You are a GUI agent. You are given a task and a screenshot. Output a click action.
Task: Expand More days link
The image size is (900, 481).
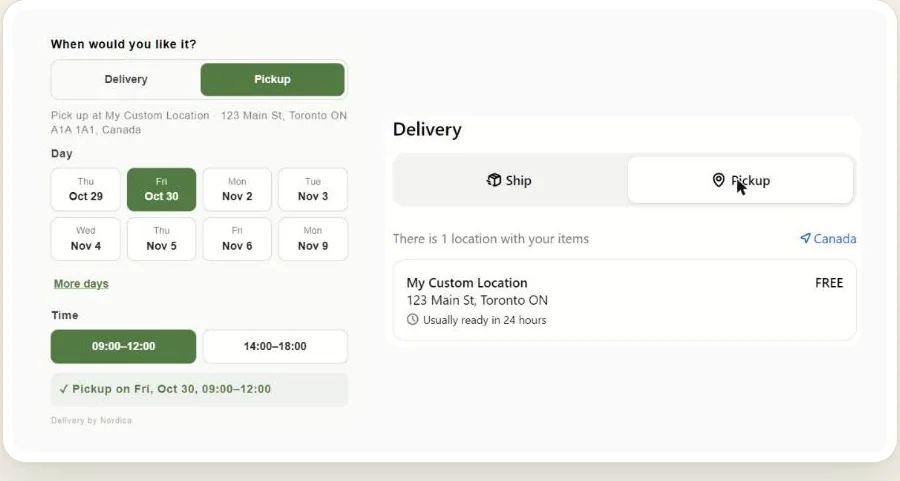[x=81, y=284]
